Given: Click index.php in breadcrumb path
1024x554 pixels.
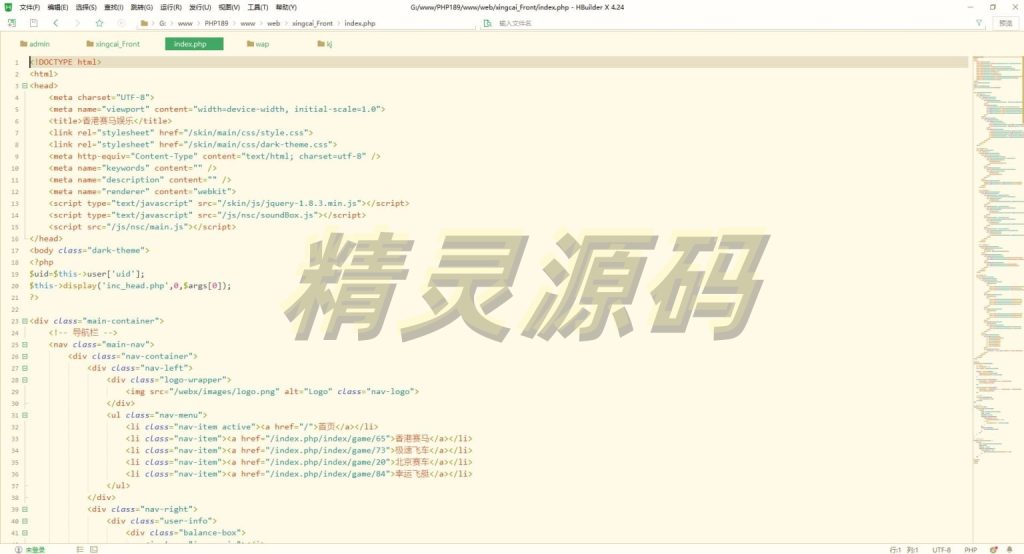Looking at the screenshot, I should (x=360, y=23).
